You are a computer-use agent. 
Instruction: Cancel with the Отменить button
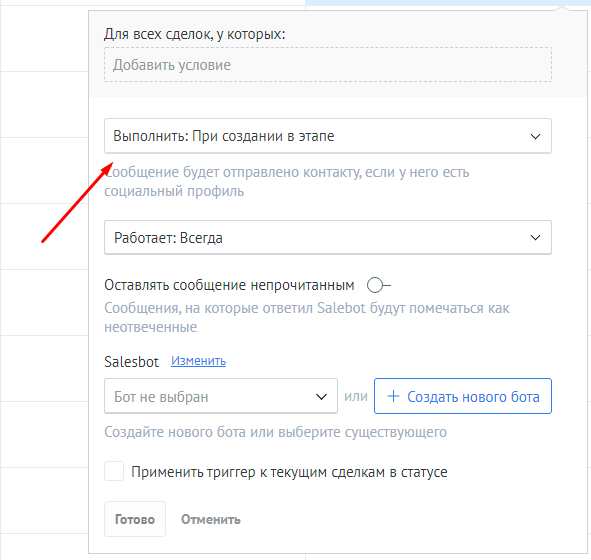tap(211, 519)
